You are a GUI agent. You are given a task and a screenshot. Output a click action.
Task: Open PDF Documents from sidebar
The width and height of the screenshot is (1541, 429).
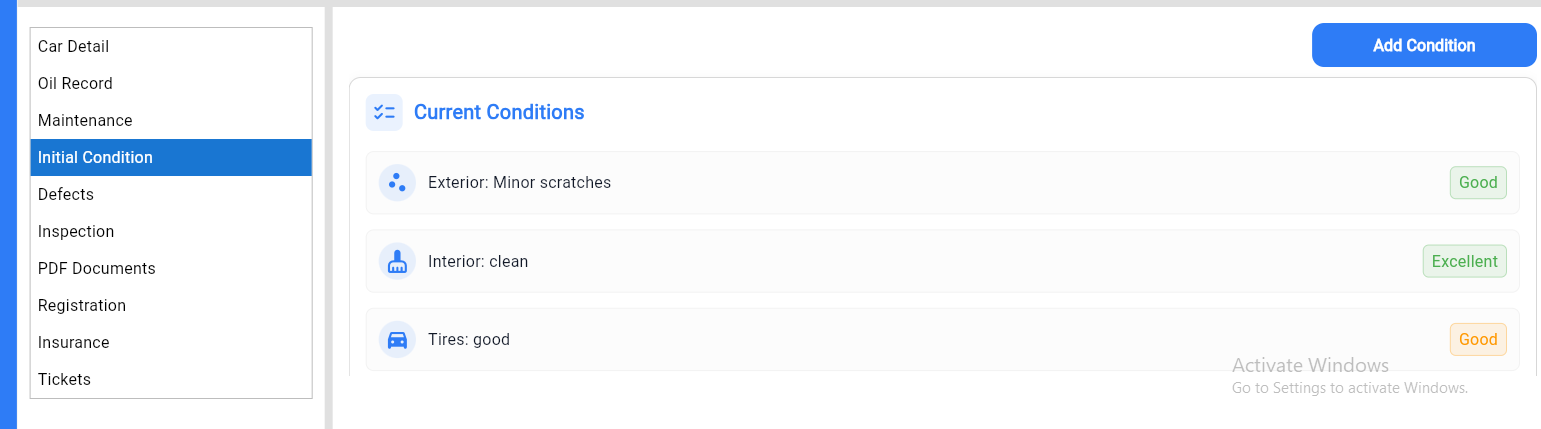coord(97,269)
